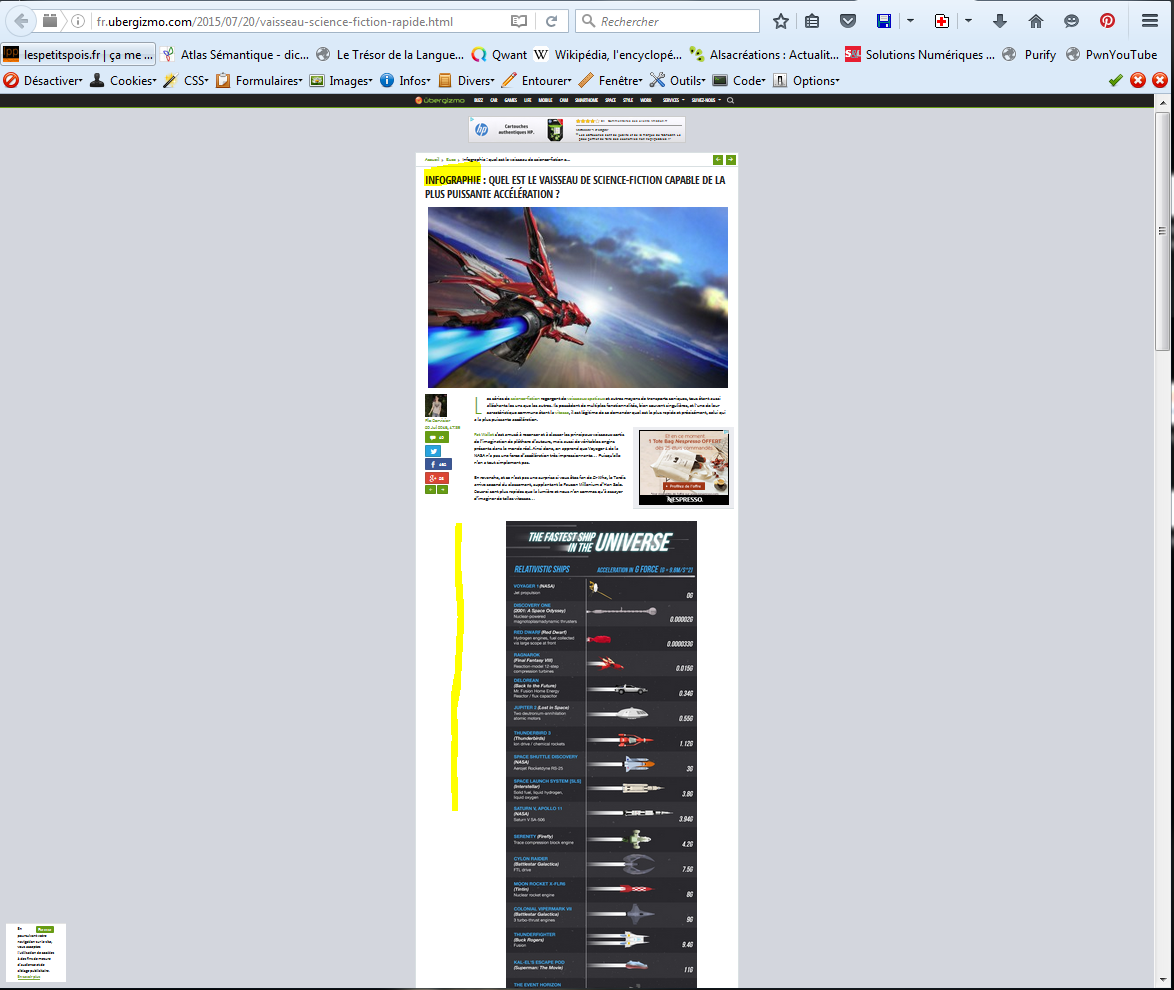Click the vertical scrollbar thumb
The width and height of the screenshot is (1174, 990).
click(1162, 231)
